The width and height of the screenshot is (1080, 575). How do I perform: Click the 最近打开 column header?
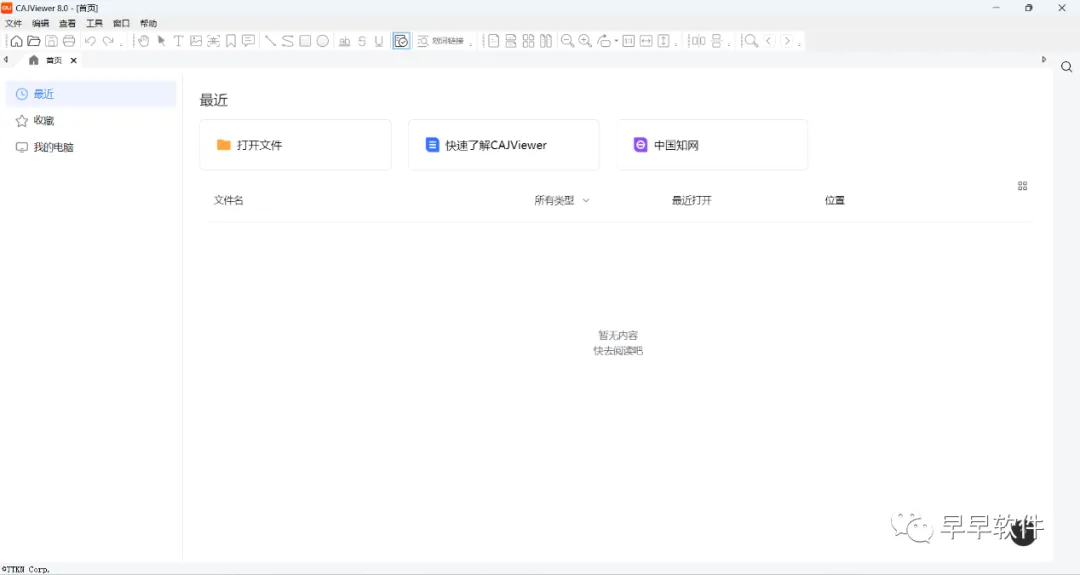pos(692,200)
